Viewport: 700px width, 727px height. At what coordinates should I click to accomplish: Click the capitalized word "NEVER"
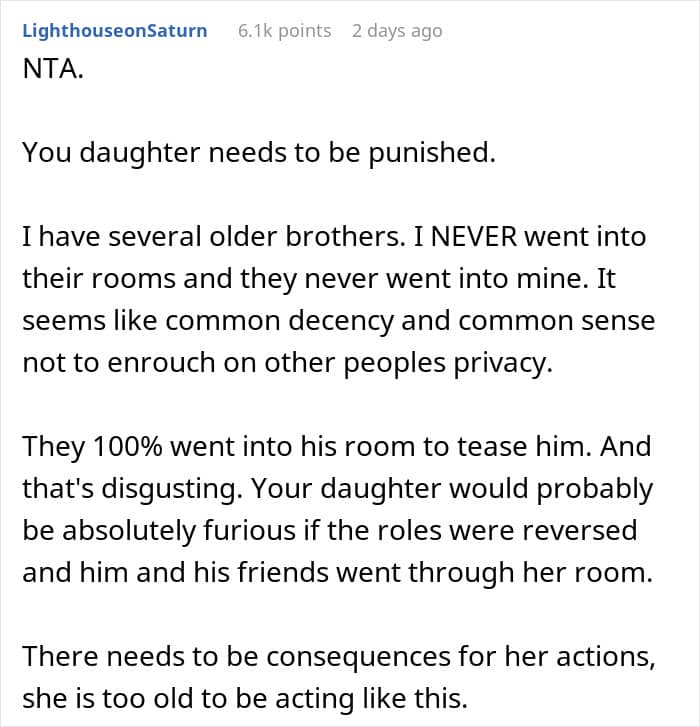tap(474, 236)
